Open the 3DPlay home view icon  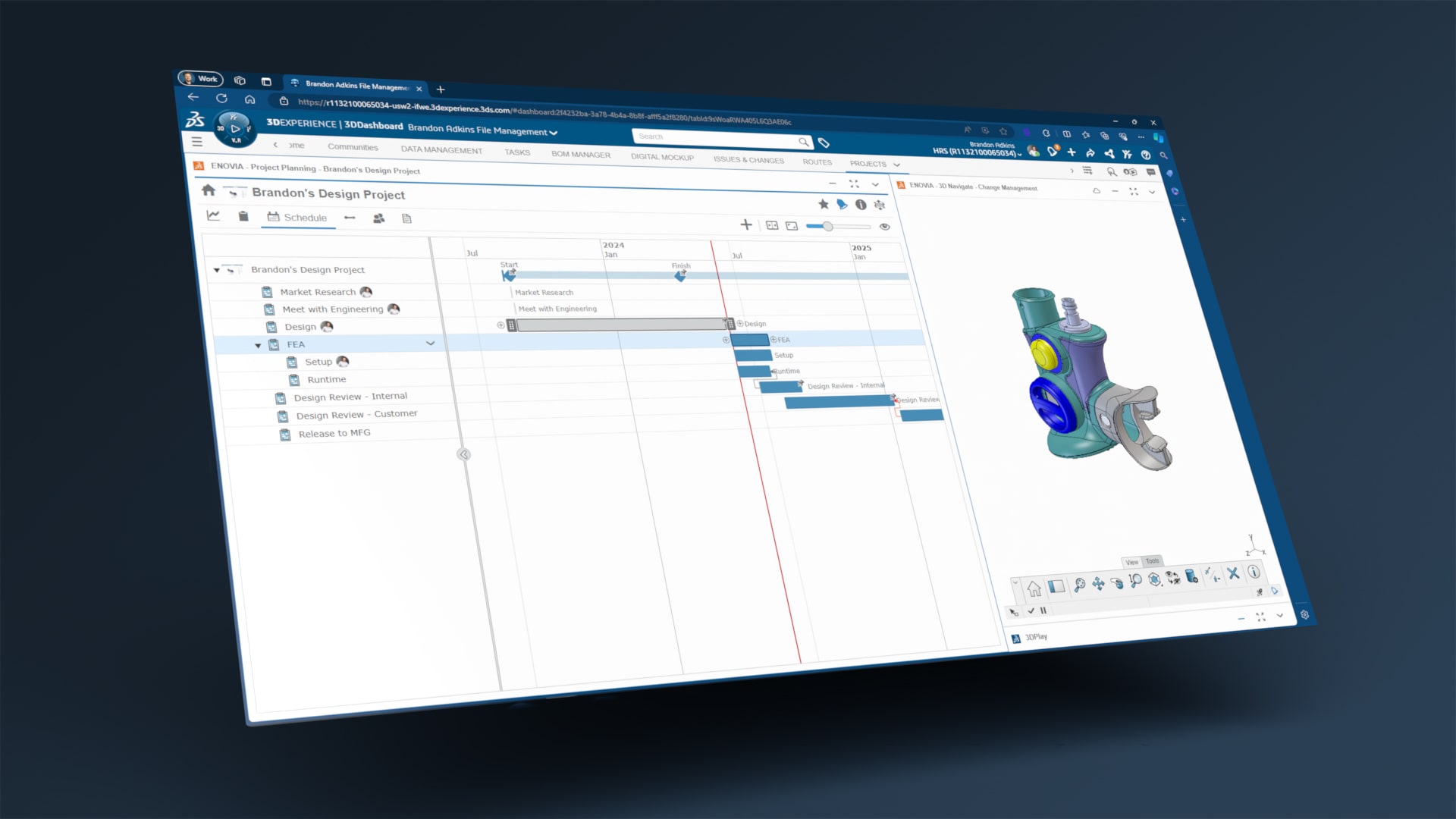(x=1034, y=588)
